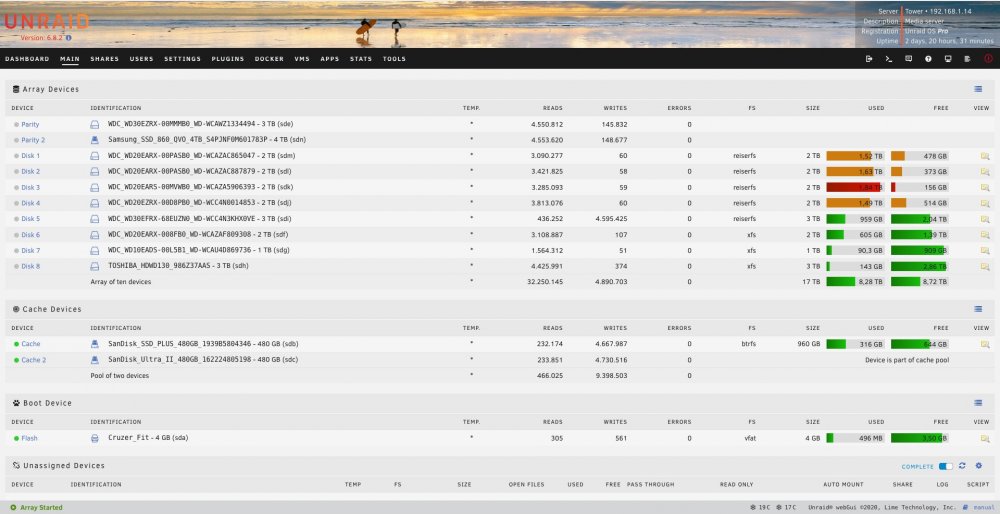Click the grey status dot beside Parity 2
The image size is (1000, 514).
click(17, 140)
